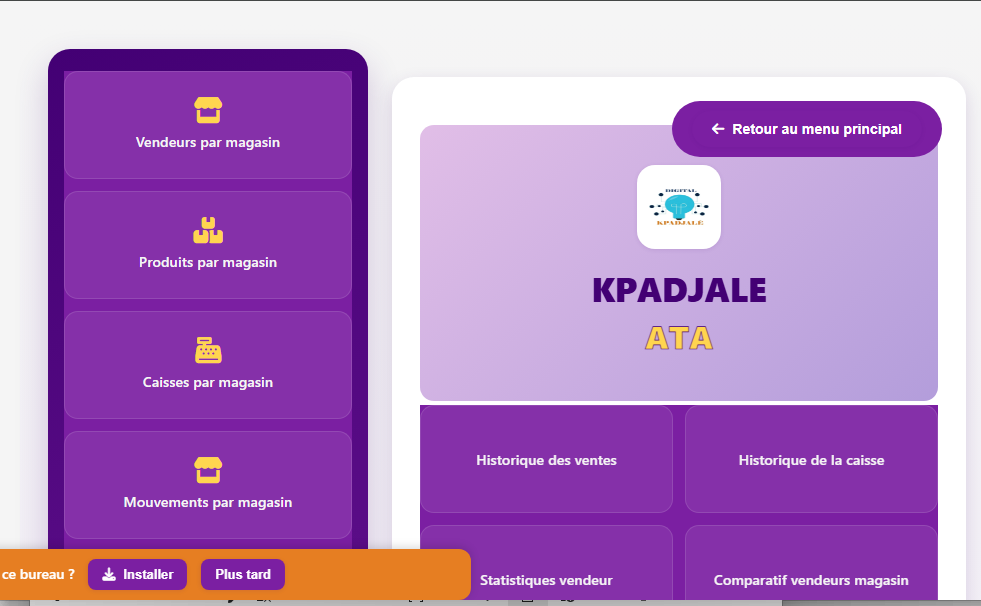Click the KPADJALE heading text
Viewport: 981px width, 606px height.
(679, 290)
